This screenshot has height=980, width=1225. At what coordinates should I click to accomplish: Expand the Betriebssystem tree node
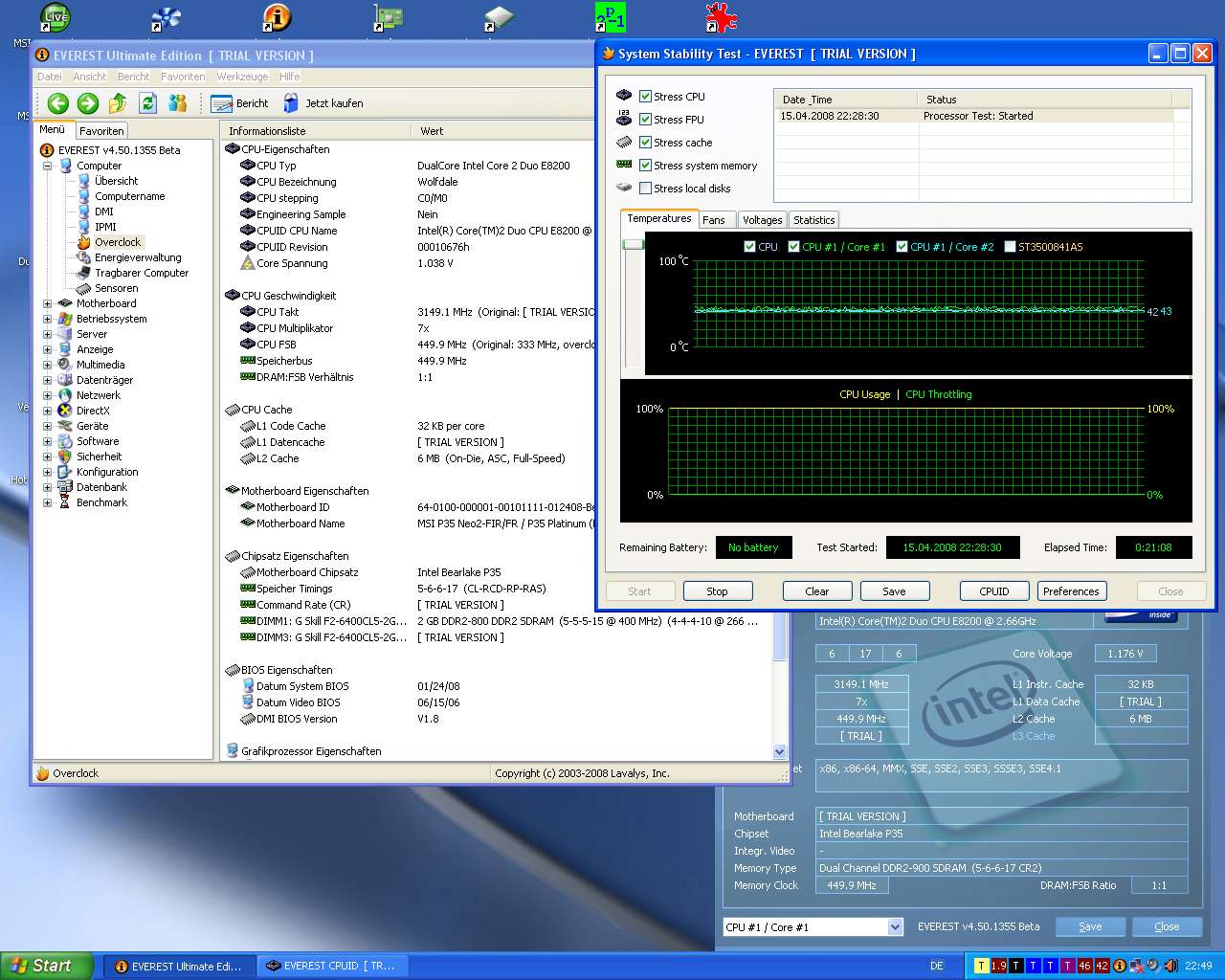[x=47, y=319]
